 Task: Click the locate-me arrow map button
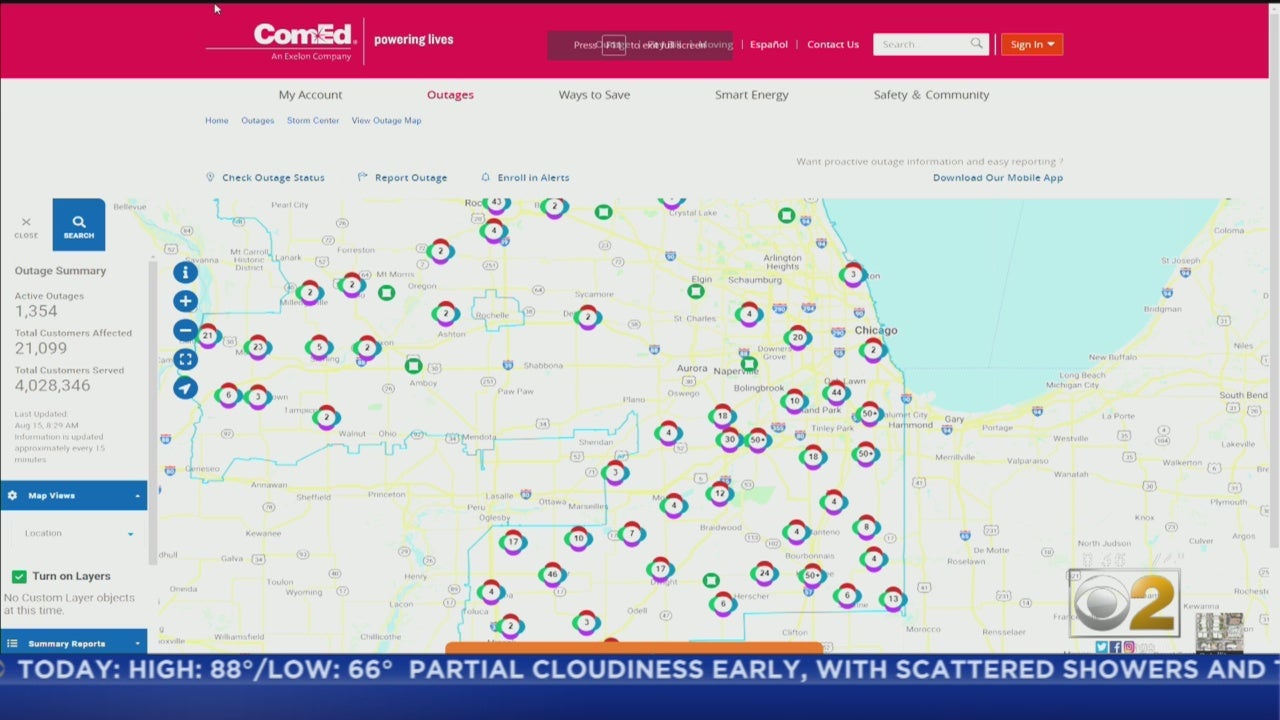coord(185,388)
